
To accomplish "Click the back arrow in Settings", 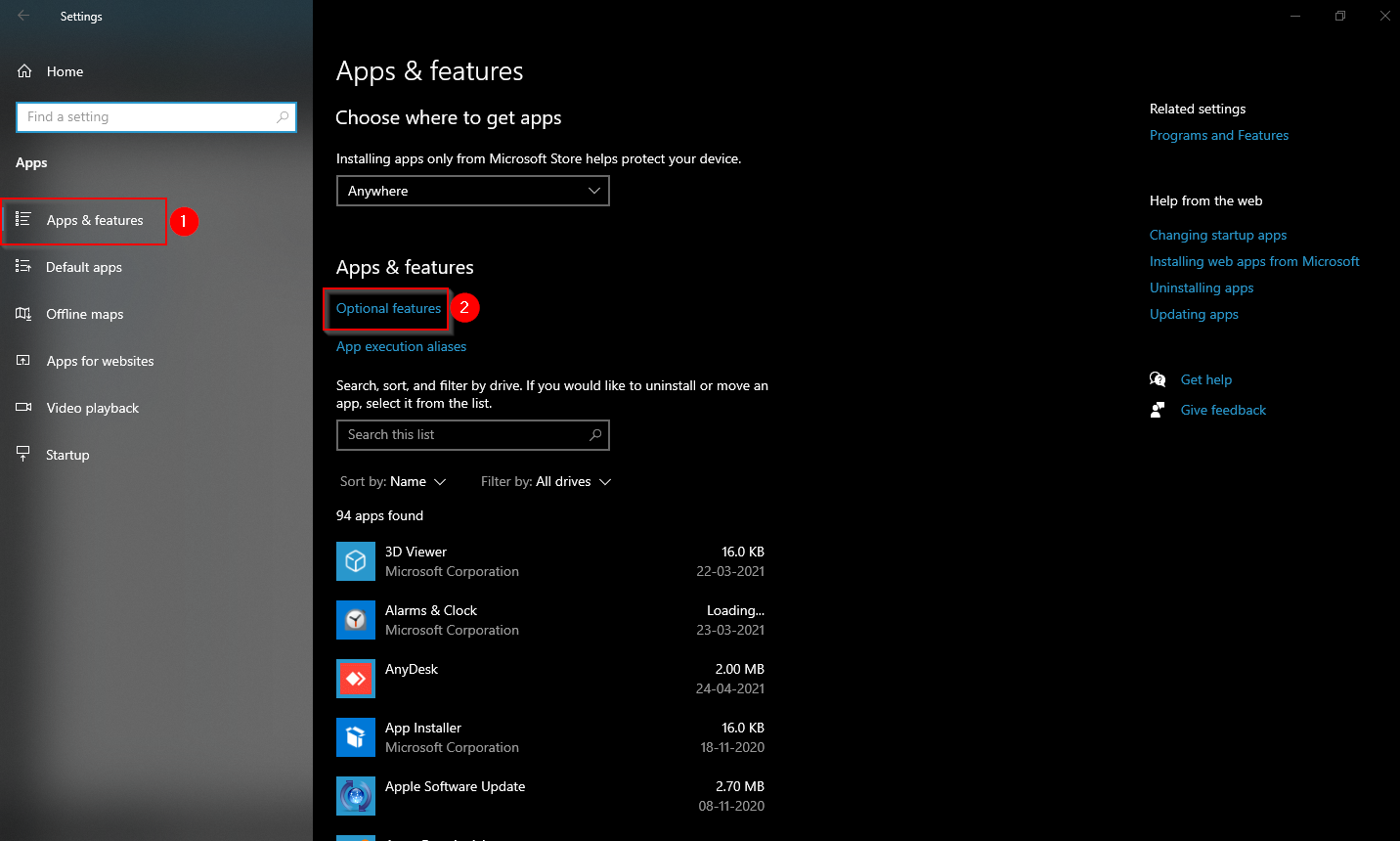I will coord(23,16).
